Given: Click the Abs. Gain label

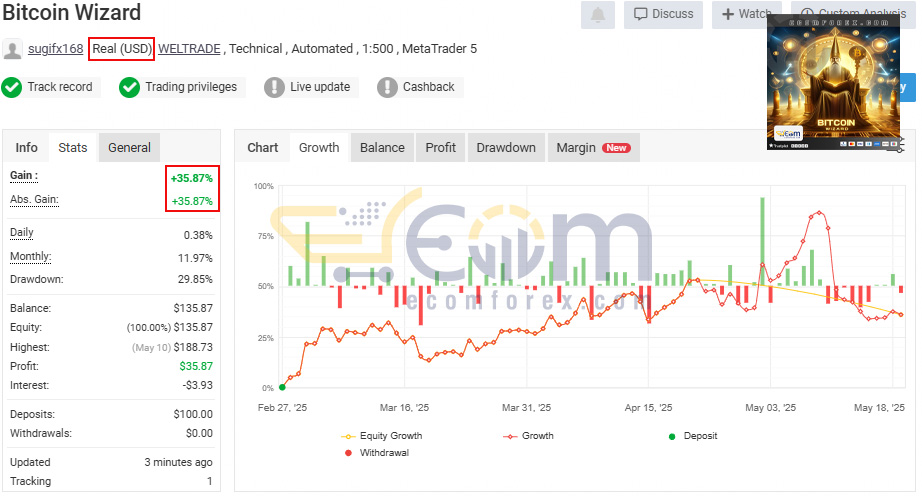Looking at the screenshot, I should click(34, 199).
